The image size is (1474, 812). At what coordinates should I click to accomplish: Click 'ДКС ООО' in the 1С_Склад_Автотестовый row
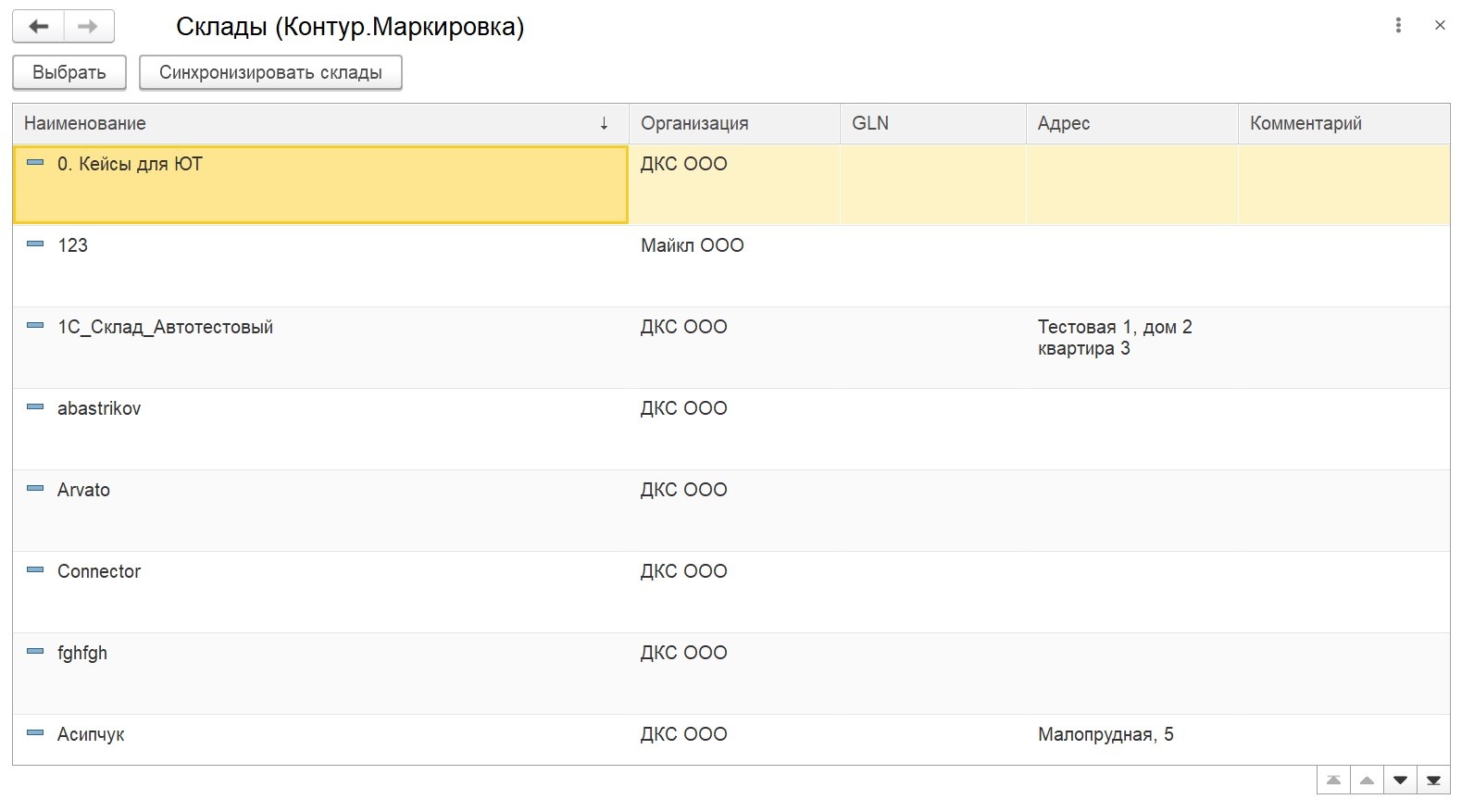click(x=684, y=327)
